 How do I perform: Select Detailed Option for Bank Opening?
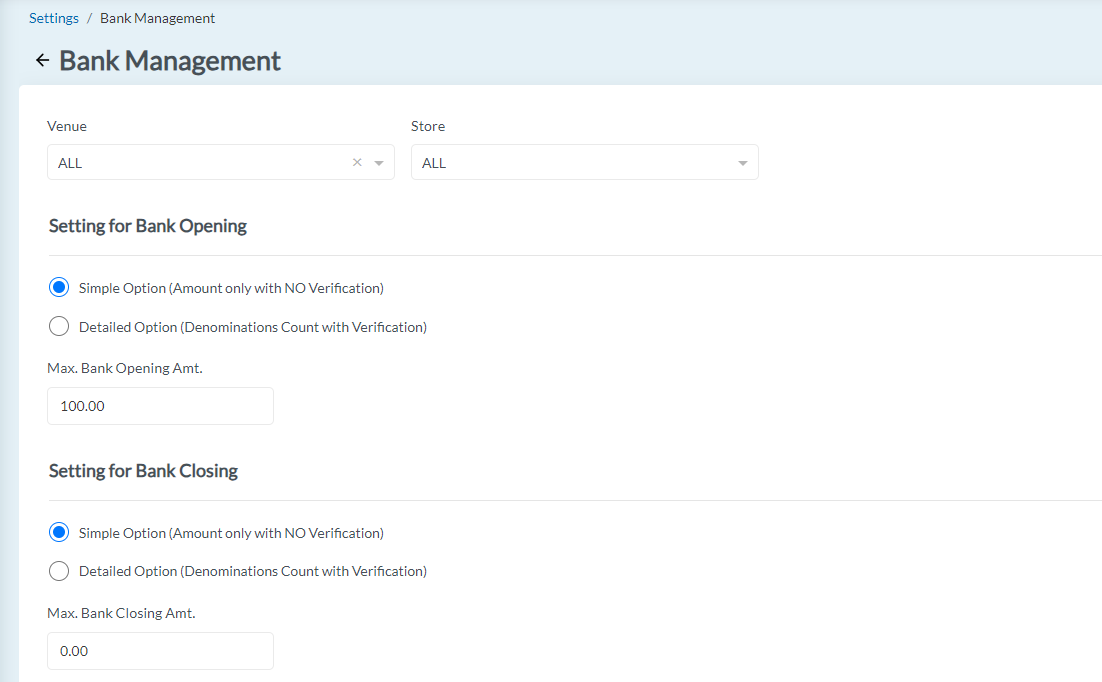point(58,326)
